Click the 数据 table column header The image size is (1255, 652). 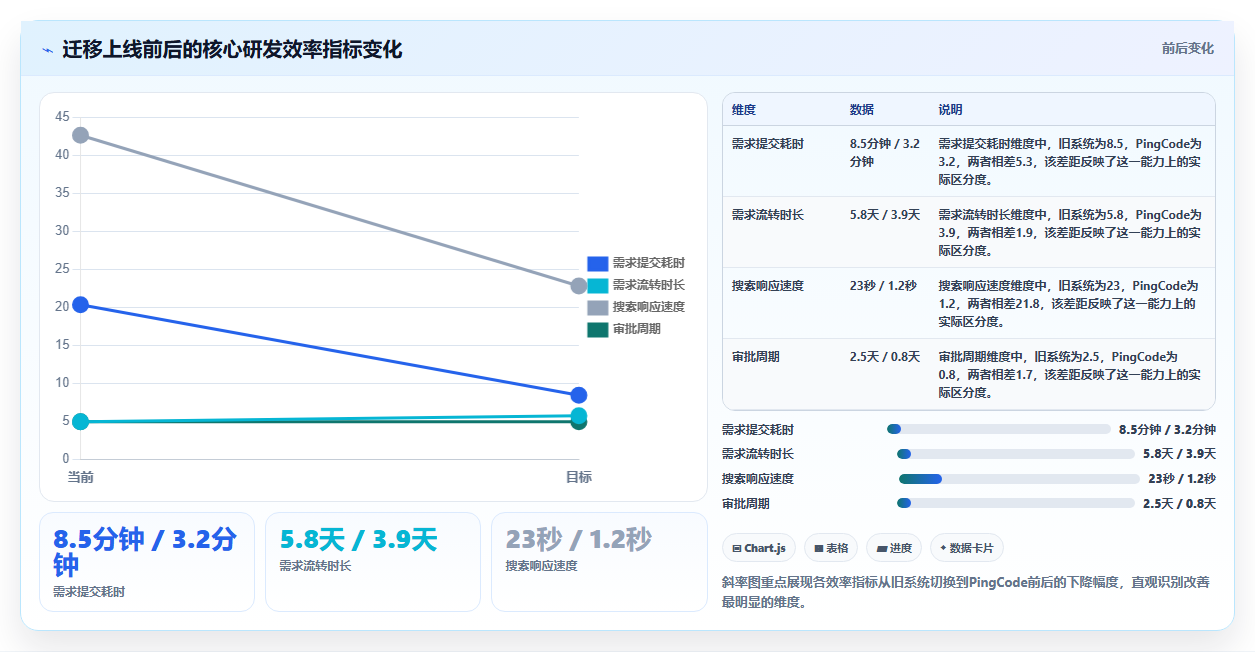tap(862, 109)
